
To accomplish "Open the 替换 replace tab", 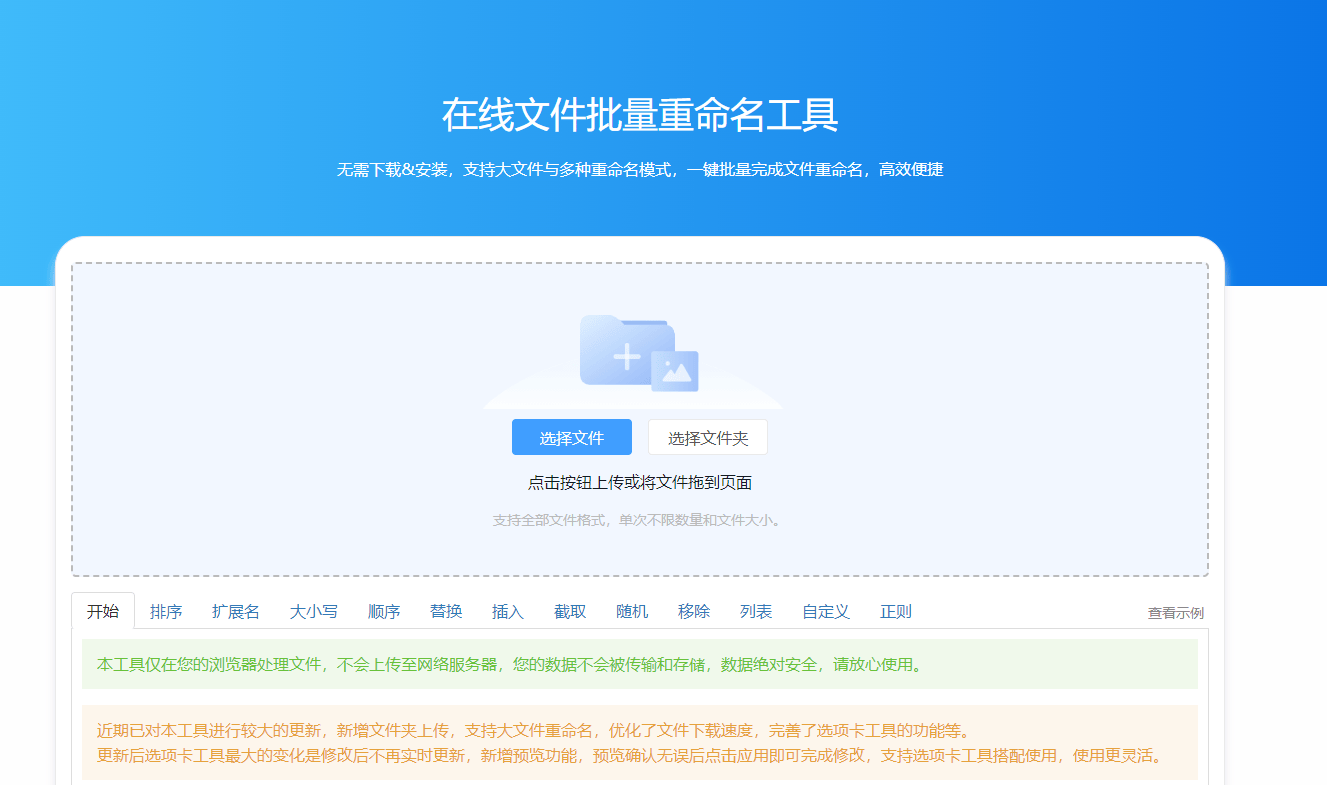I will pyautogui.click(x=446, y=611).
